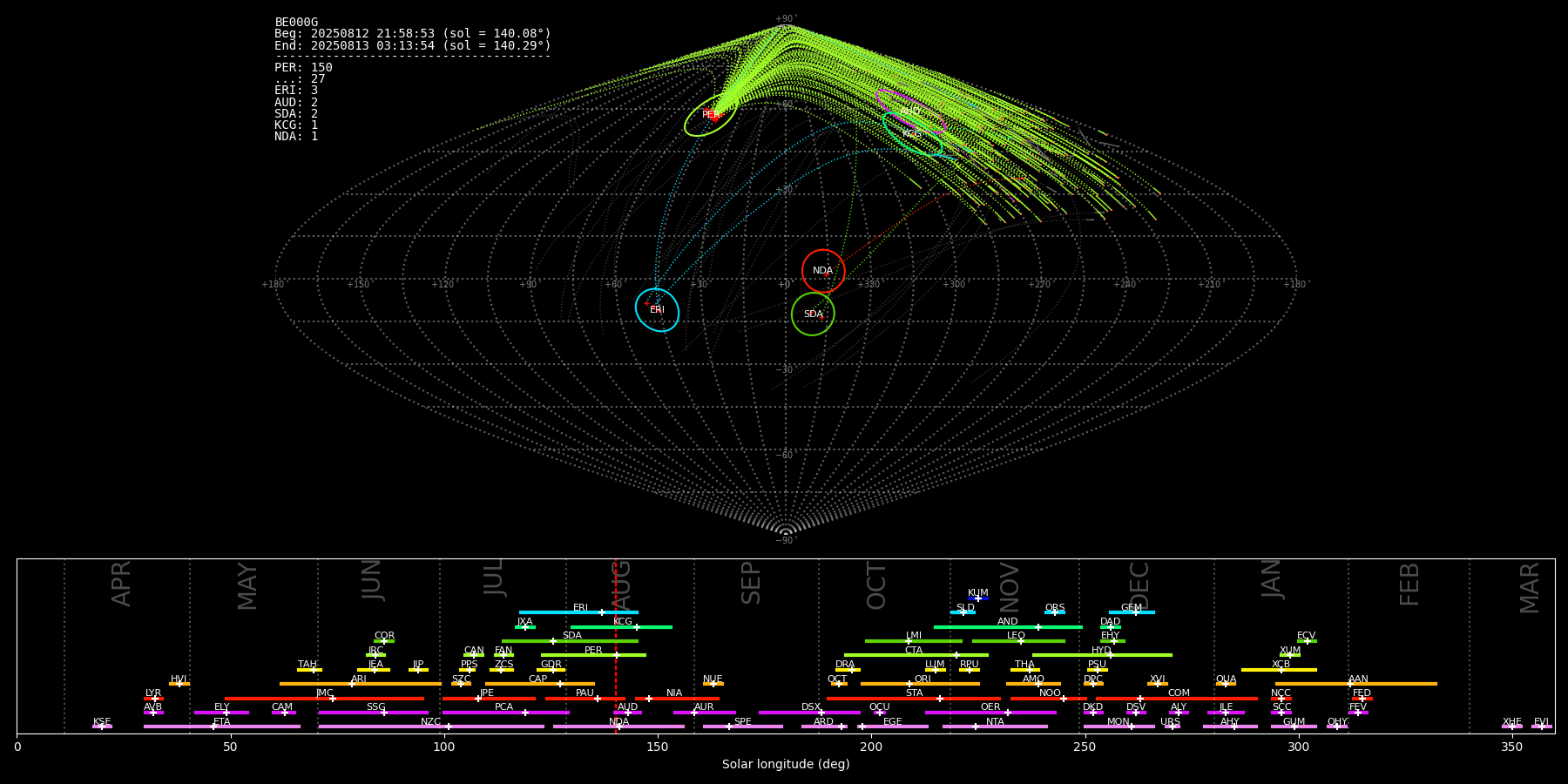The height and width of the screenshot is (784, 1568).
Task: Click the ORI shower bar in the timeline
Action: point(920,684)
